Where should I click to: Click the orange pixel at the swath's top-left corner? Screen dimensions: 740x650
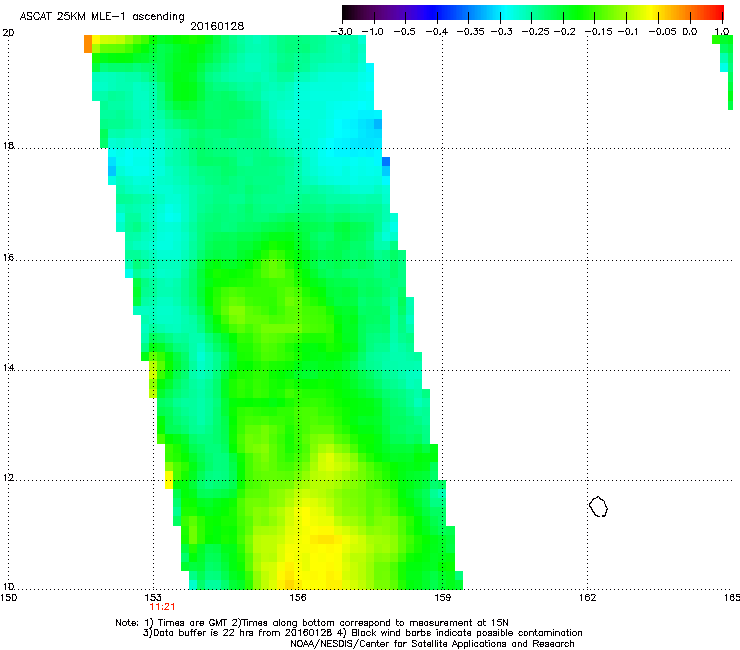click(x=88, y=44)
